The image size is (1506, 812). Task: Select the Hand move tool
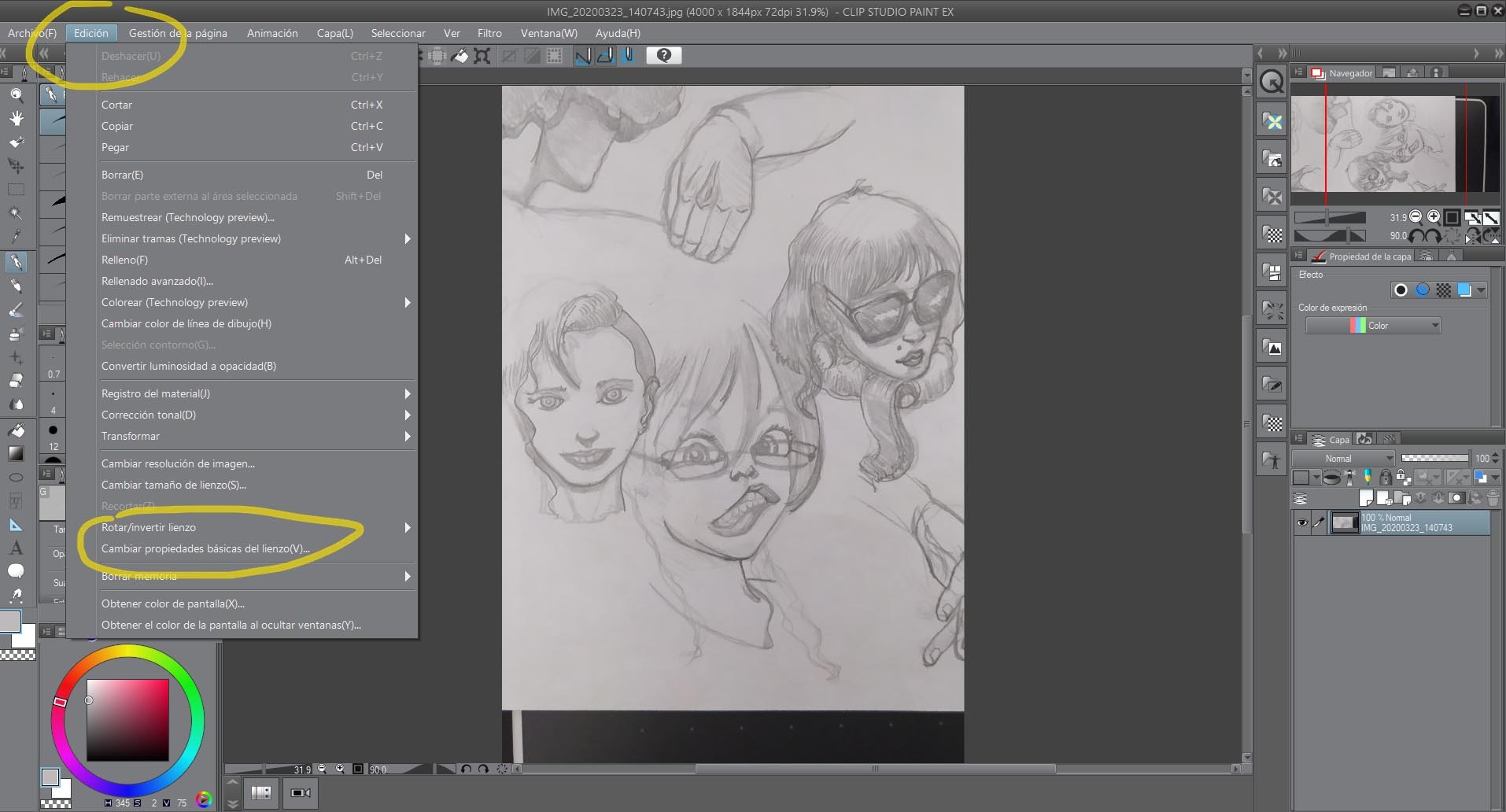click(16, 119)
